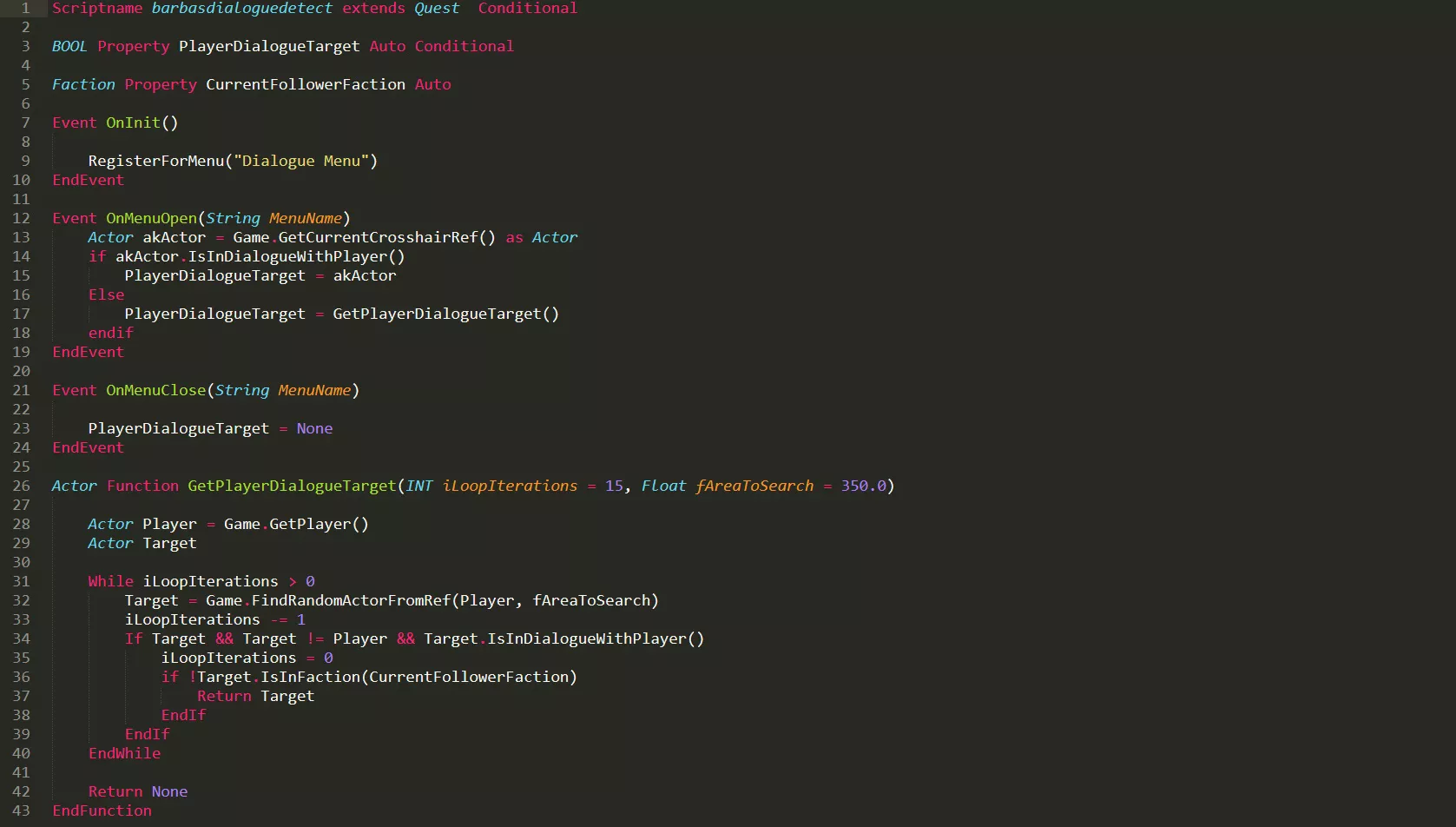Click line number 1 in the gutter

point(25,8)
